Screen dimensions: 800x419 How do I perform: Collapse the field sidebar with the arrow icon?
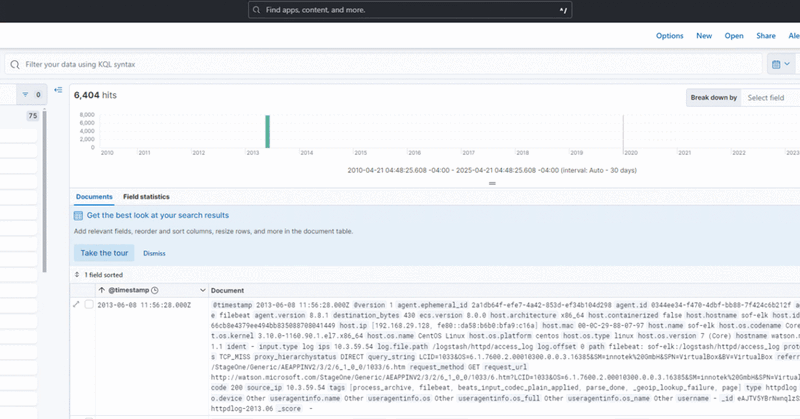point(58,90)
